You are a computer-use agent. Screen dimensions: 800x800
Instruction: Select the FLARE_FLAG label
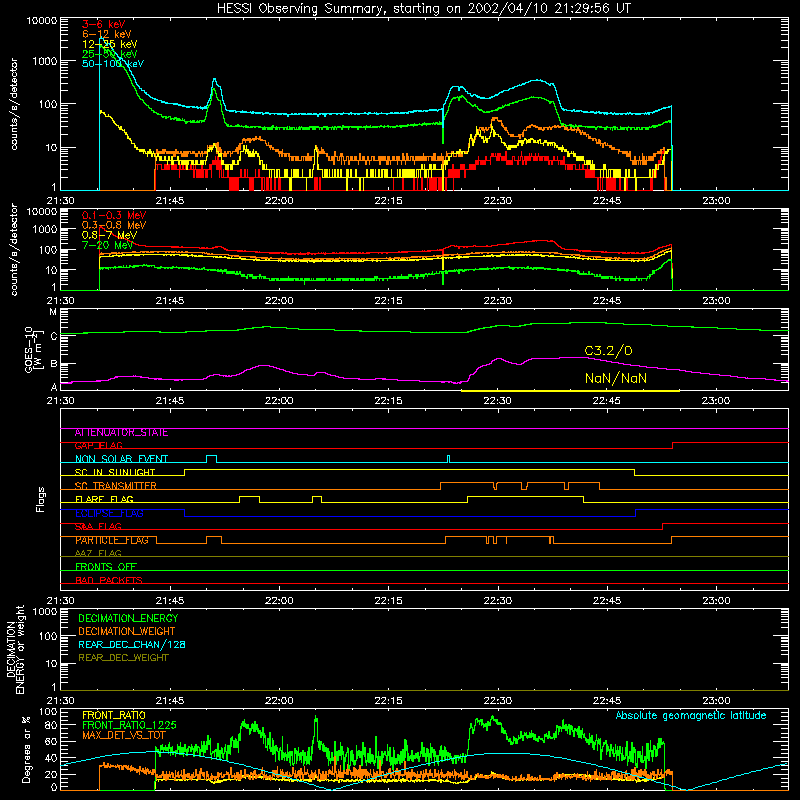coord(104,499)
